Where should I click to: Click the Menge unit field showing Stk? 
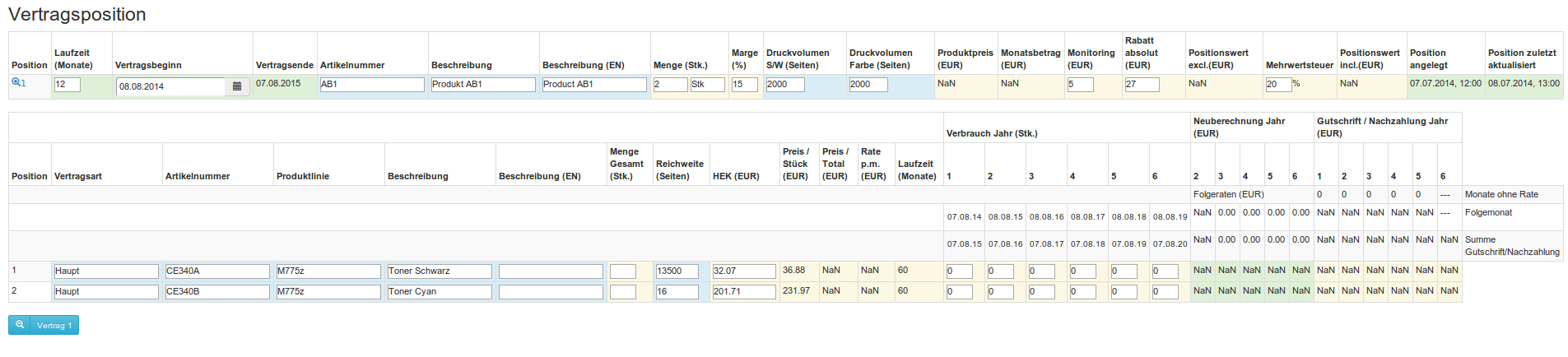[707, 85]
